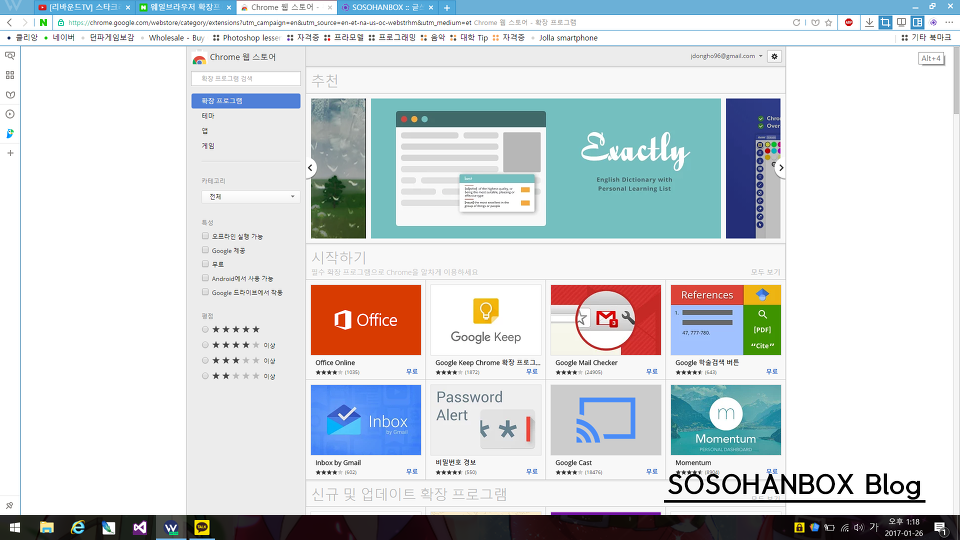This screenshot has height=540, width=960.
Task: Open the 프로그래밍 bookmark folder
Action: [x=392, y=38]
